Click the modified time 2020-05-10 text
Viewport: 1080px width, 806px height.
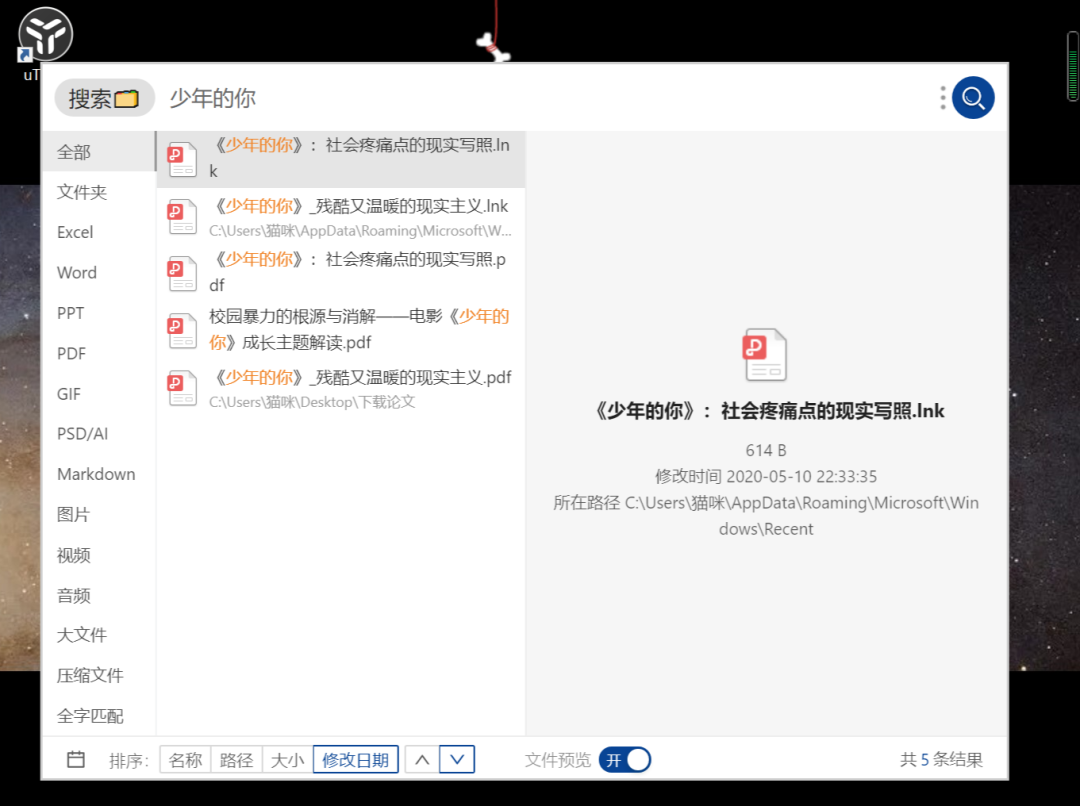[766, 477]
